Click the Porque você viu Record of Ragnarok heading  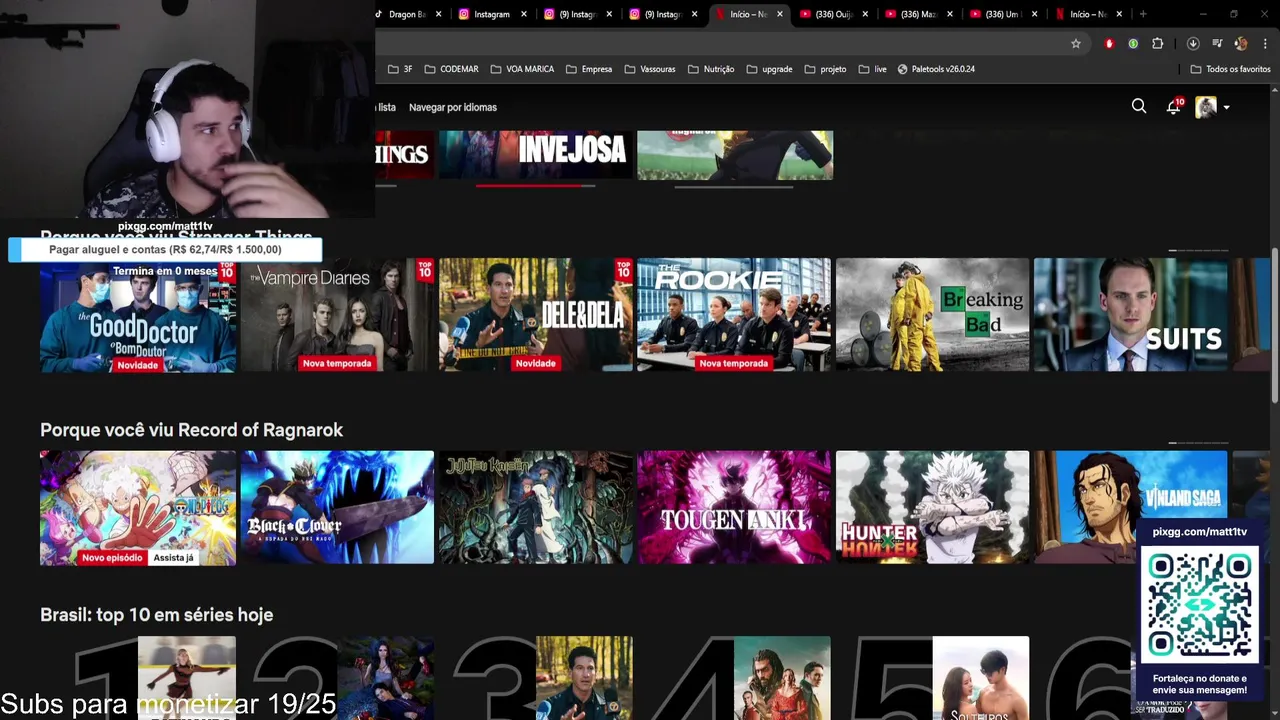[191, 430]
